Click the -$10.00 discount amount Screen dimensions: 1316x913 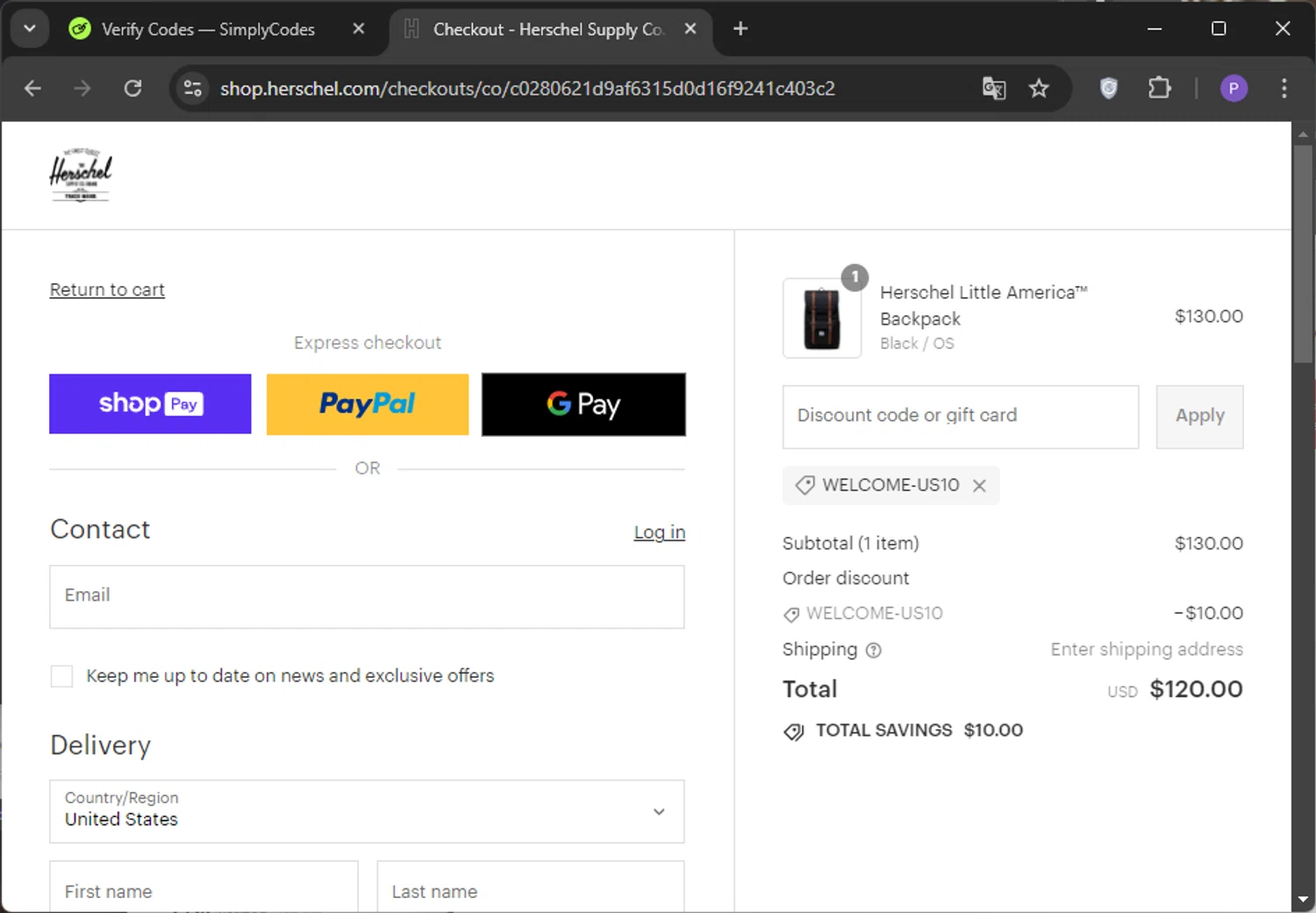click(x=1209, y=613)
